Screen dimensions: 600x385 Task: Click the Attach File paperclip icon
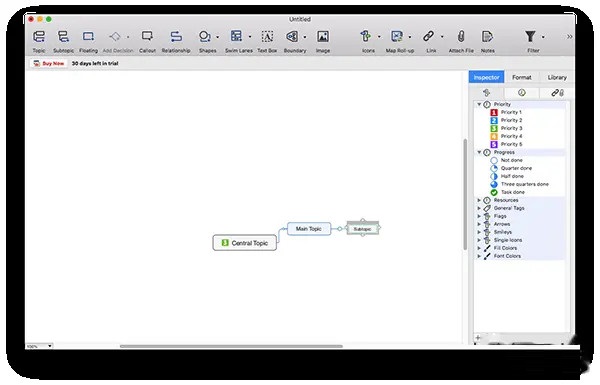(461, 37)
